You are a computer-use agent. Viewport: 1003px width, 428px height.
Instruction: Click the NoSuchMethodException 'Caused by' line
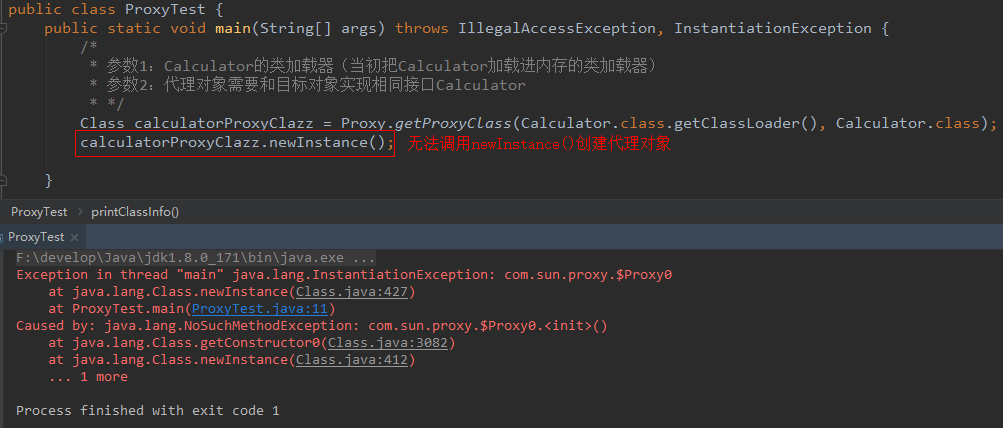(312, 326)
